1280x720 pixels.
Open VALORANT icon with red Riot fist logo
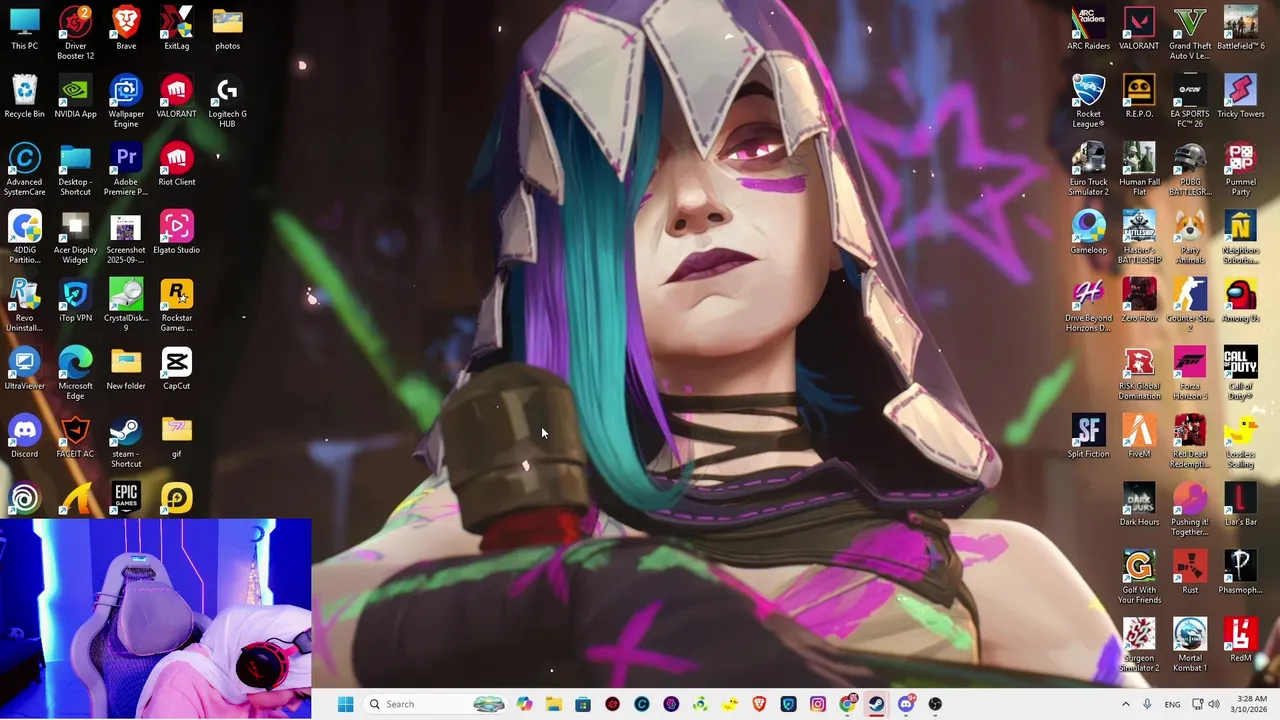[x=177, y=97]
